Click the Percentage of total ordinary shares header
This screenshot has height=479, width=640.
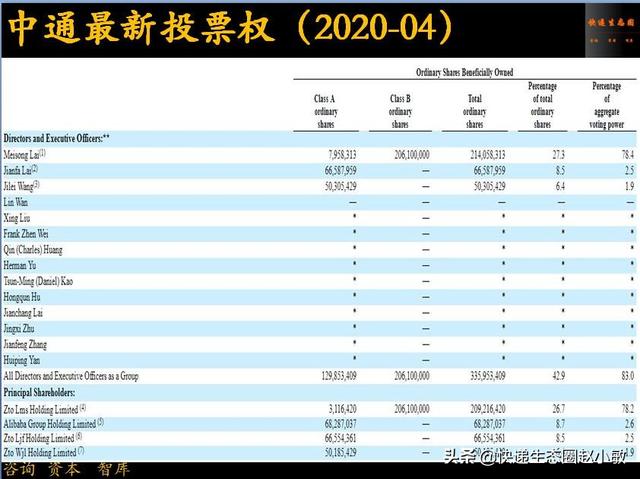point(542,105)
